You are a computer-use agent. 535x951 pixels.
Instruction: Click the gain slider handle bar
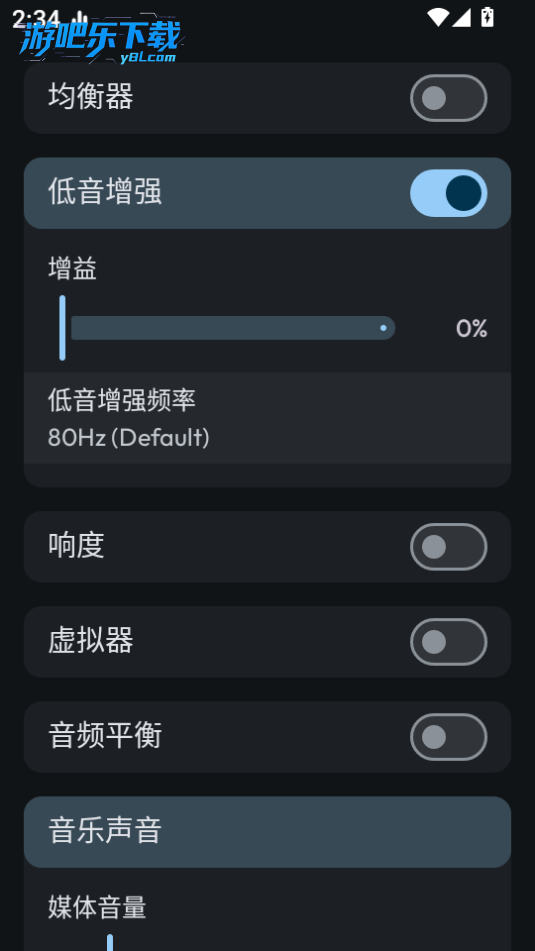tap(62, 328)
